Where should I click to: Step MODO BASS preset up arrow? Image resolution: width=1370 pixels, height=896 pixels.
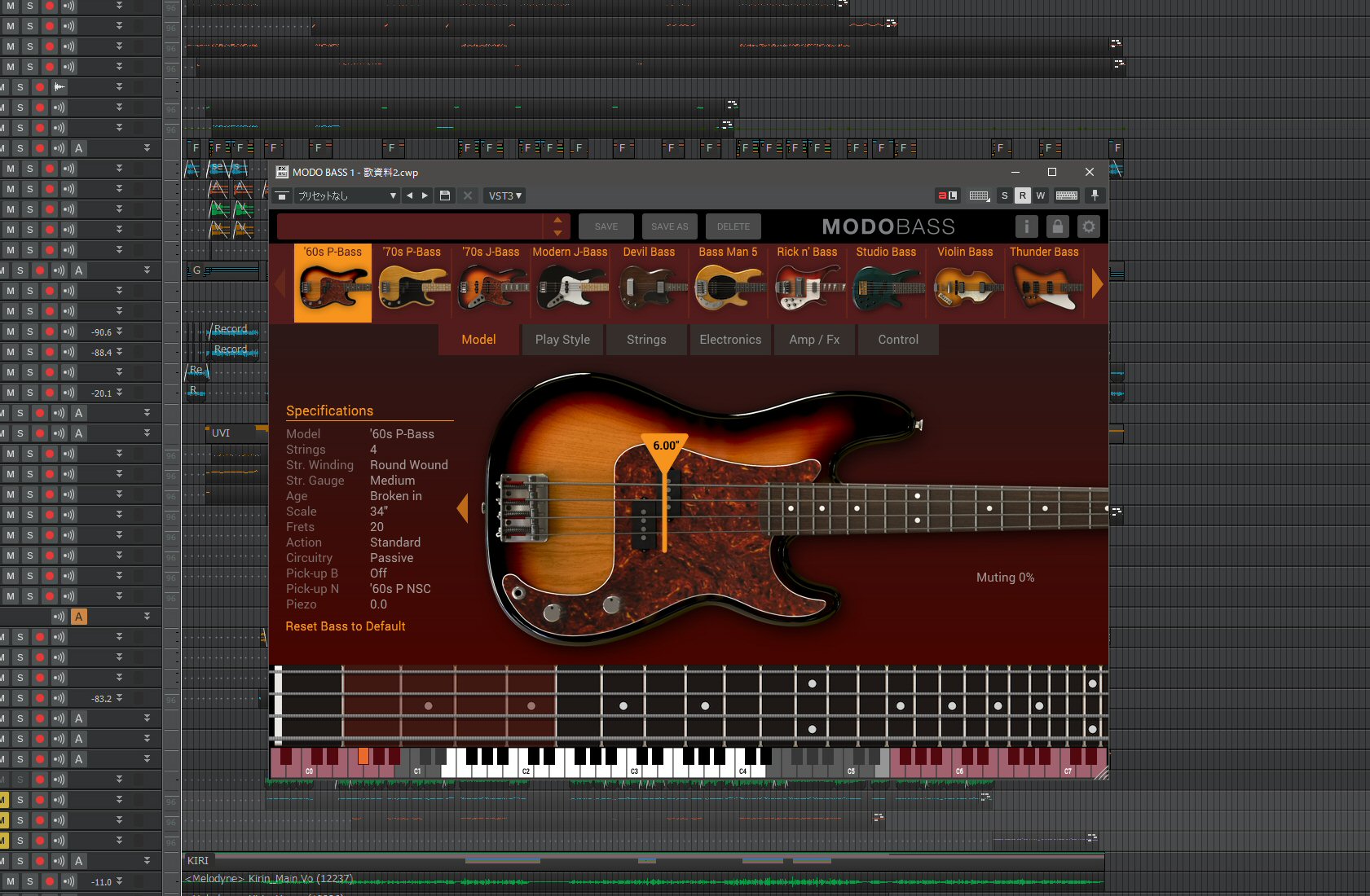point(557,220)
